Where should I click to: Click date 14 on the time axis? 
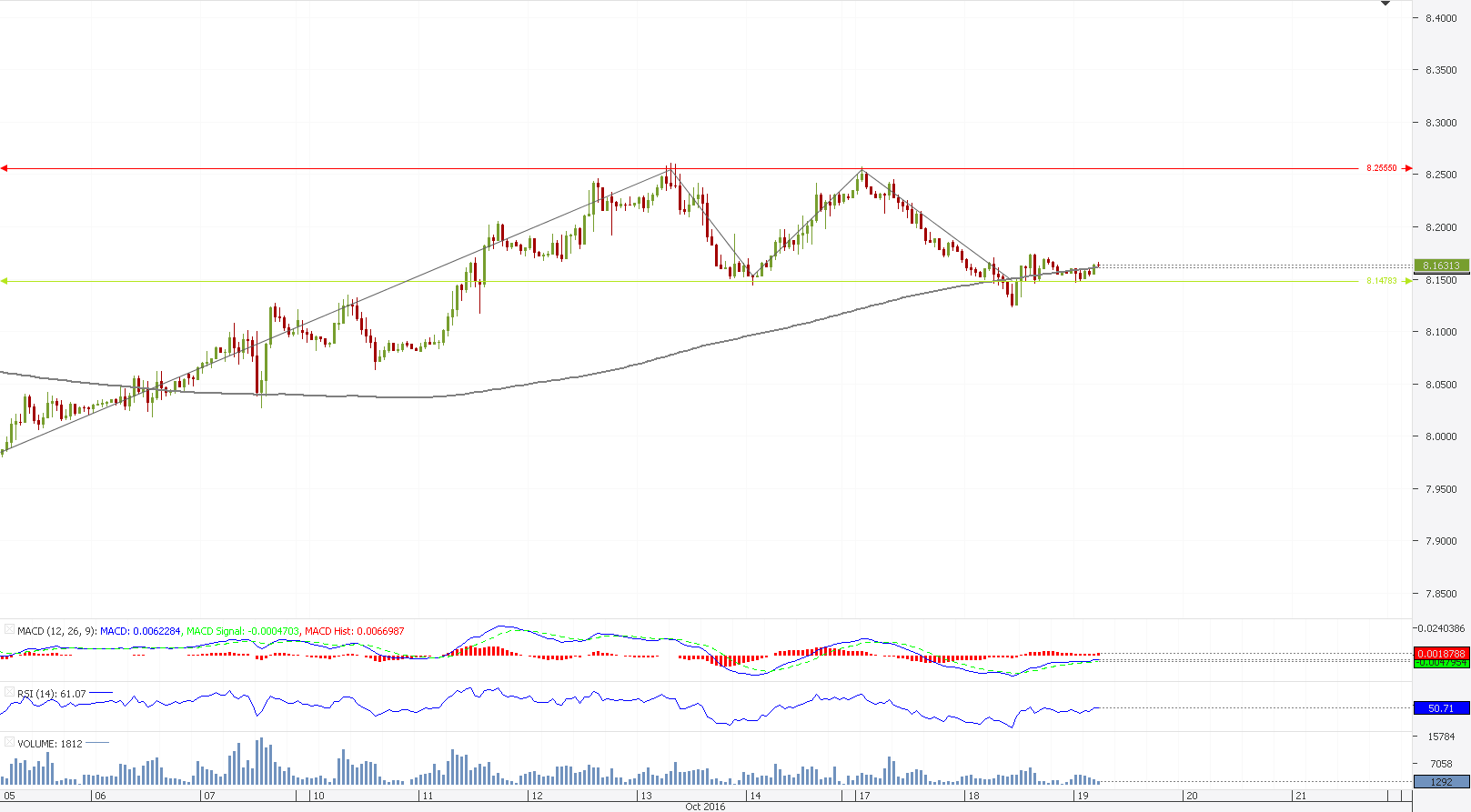click(x=755, y=796)
